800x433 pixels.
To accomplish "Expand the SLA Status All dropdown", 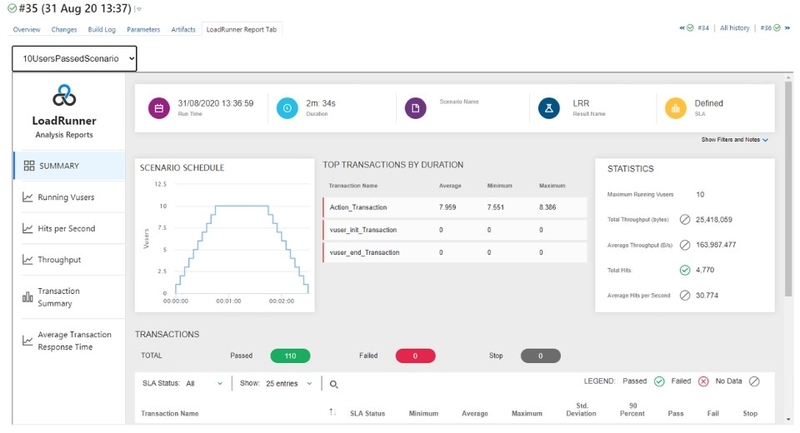I will (x=204, y=384).
